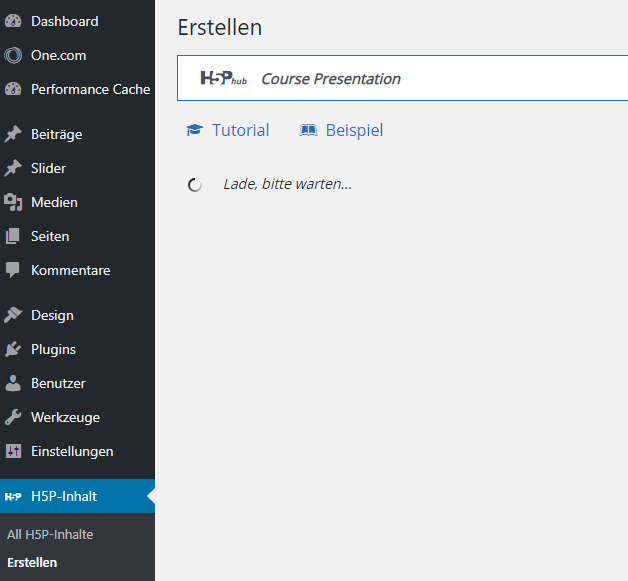628x581 pixels.
Task: Click the Benutzer user icon
Action: tap(13, 383)
